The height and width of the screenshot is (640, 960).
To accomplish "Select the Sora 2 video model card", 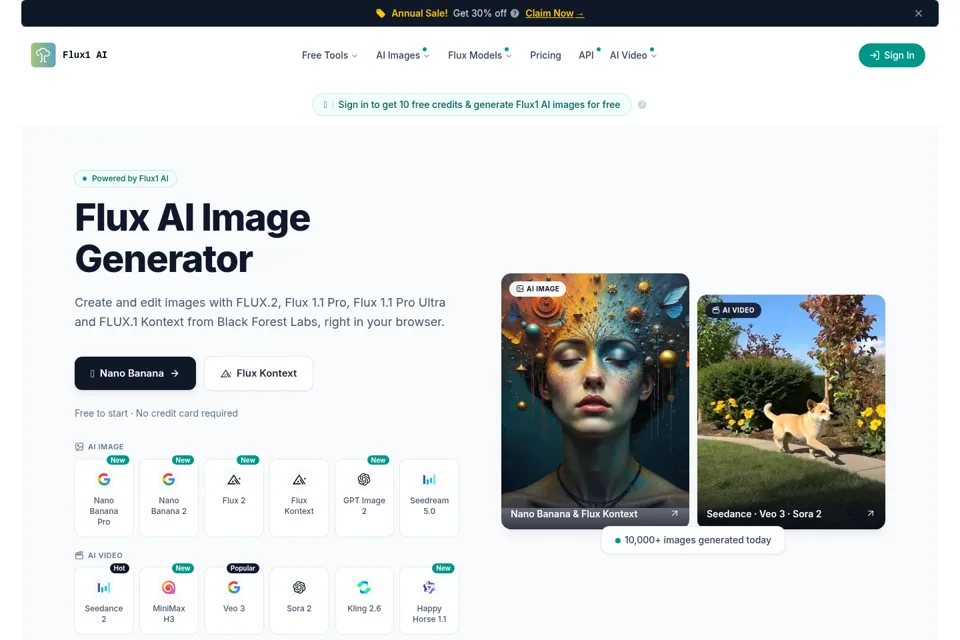I will click(299, 601).
